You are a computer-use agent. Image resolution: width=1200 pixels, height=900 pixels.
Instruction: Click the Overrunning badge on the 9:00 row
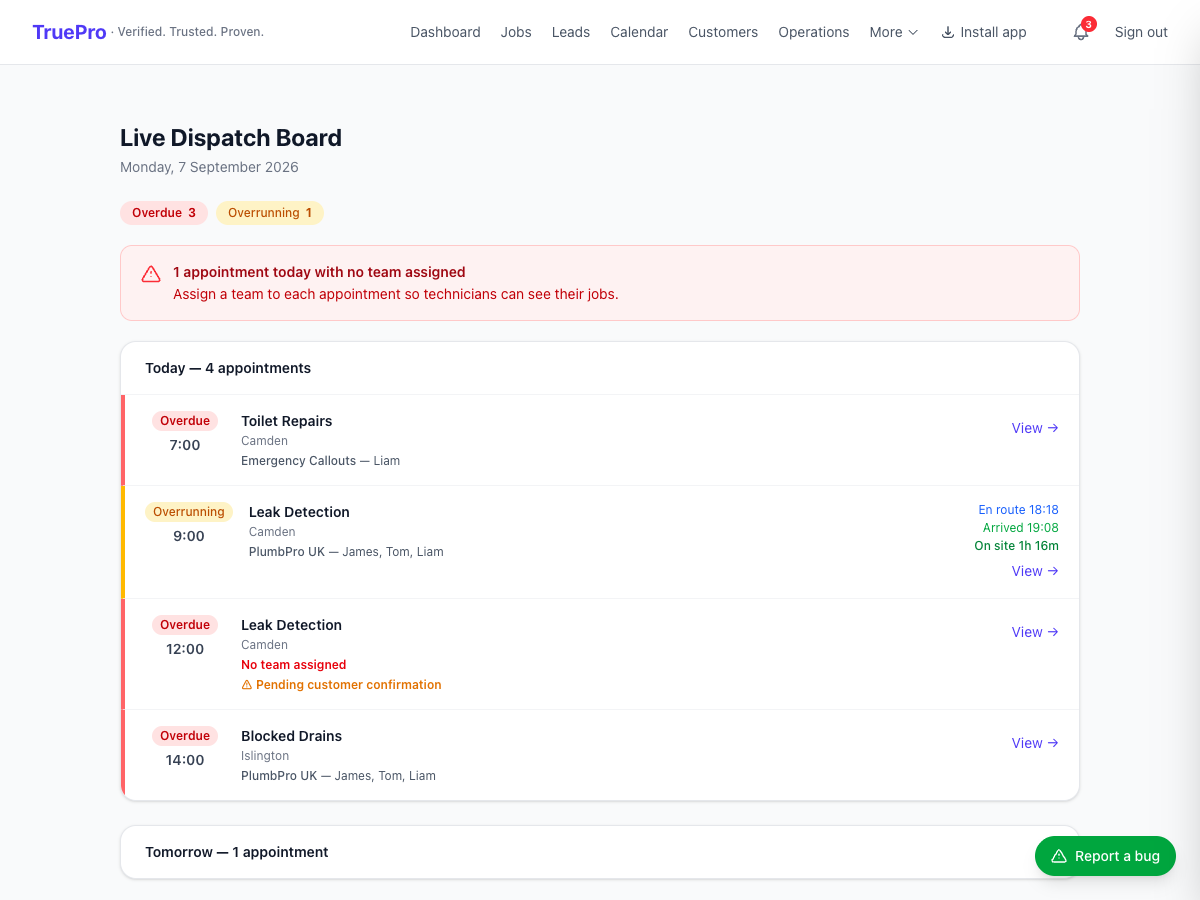click(189, 512)
